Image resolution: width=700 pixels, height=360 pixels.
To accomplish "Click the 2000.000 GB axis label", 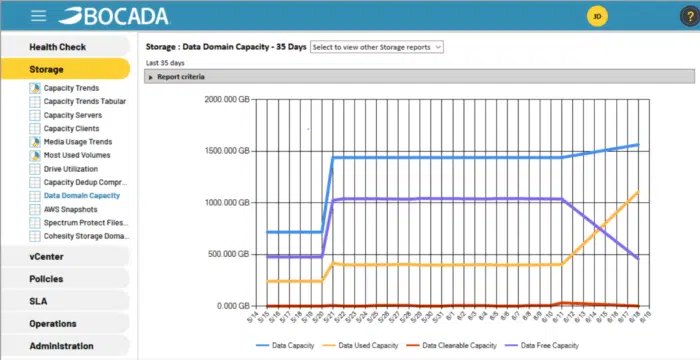I will [227, 99].
